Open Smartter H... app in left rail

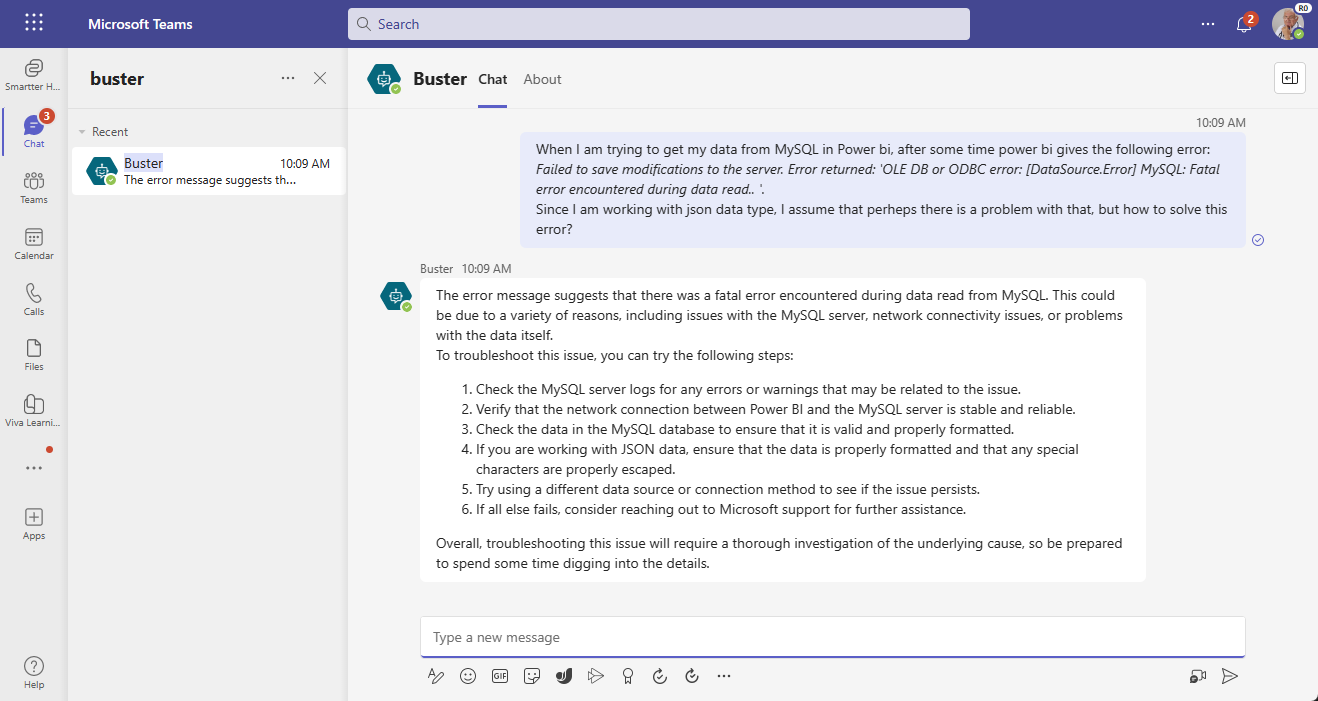(x=33, y=74)
